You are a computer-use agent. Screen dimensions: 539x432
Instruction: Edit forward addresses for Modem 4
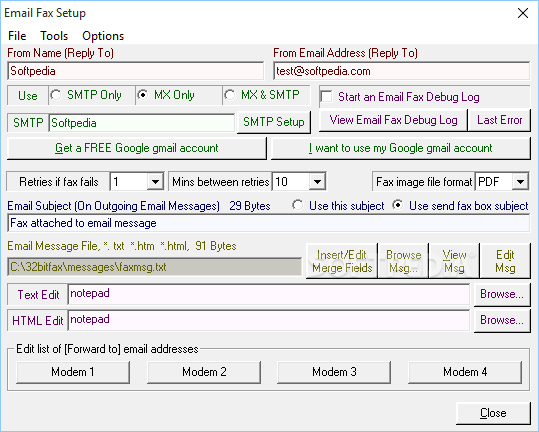coord(465,372)
